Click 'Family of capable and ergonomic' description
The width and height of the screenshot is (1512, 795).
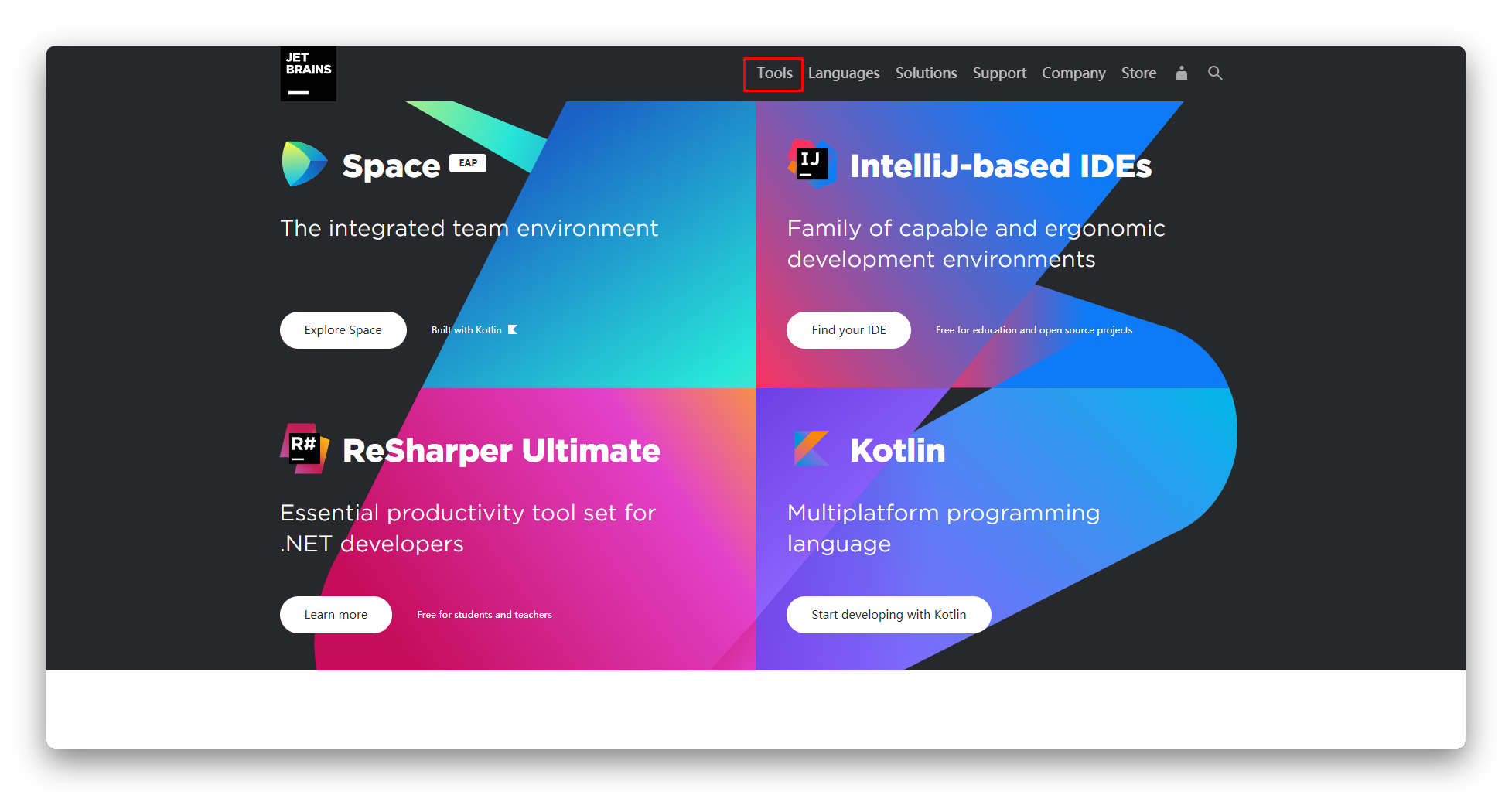[x=976, y=244]
